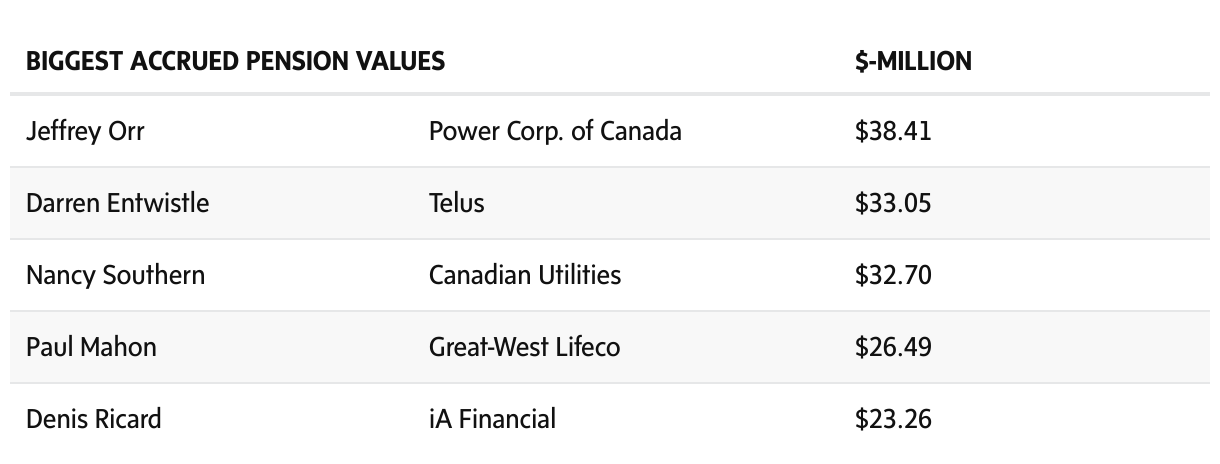Click the Darren Entwistle name cell

(x=118, y=203)
